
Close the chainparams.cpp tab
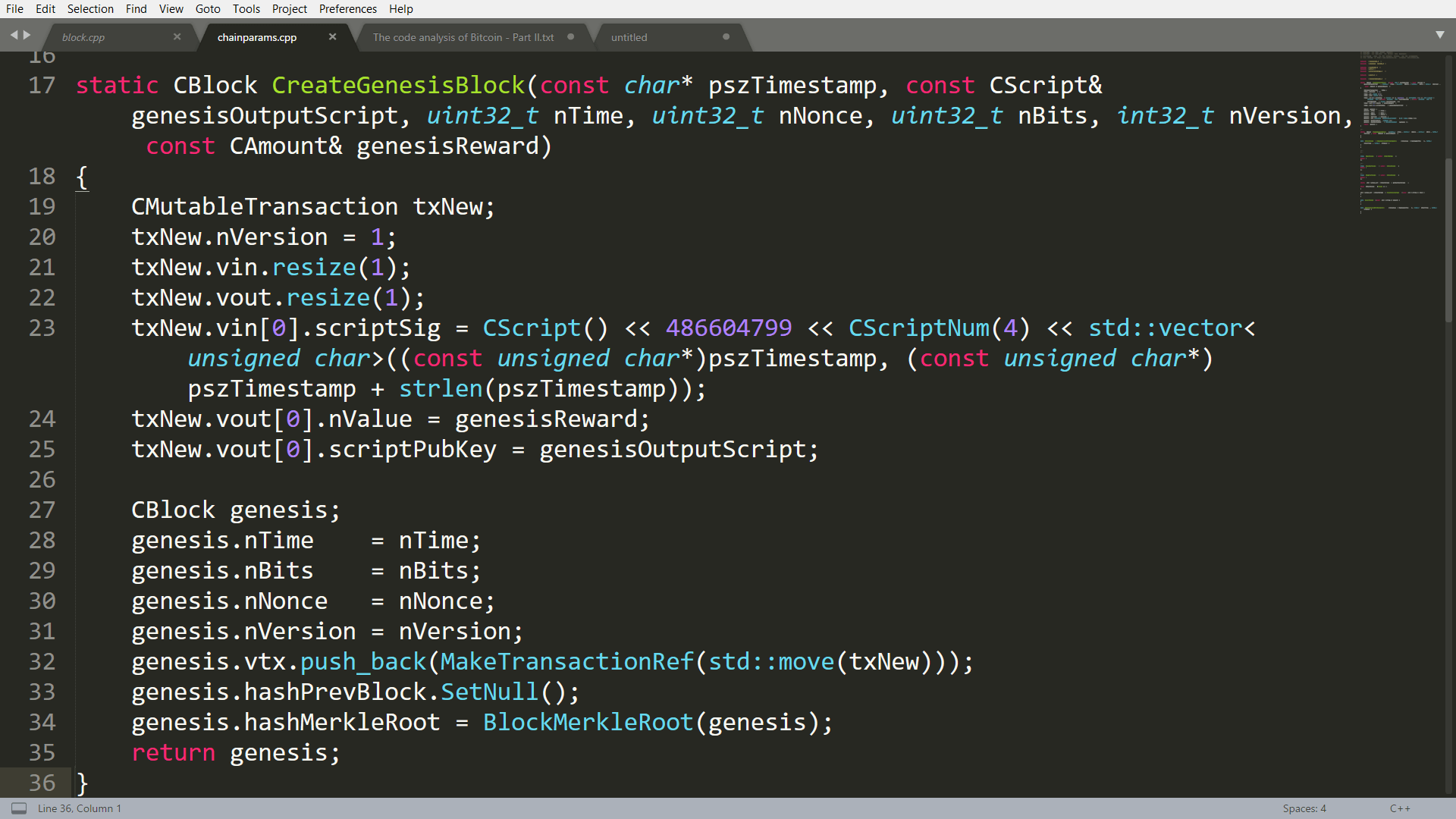click(x=332, y=36)
